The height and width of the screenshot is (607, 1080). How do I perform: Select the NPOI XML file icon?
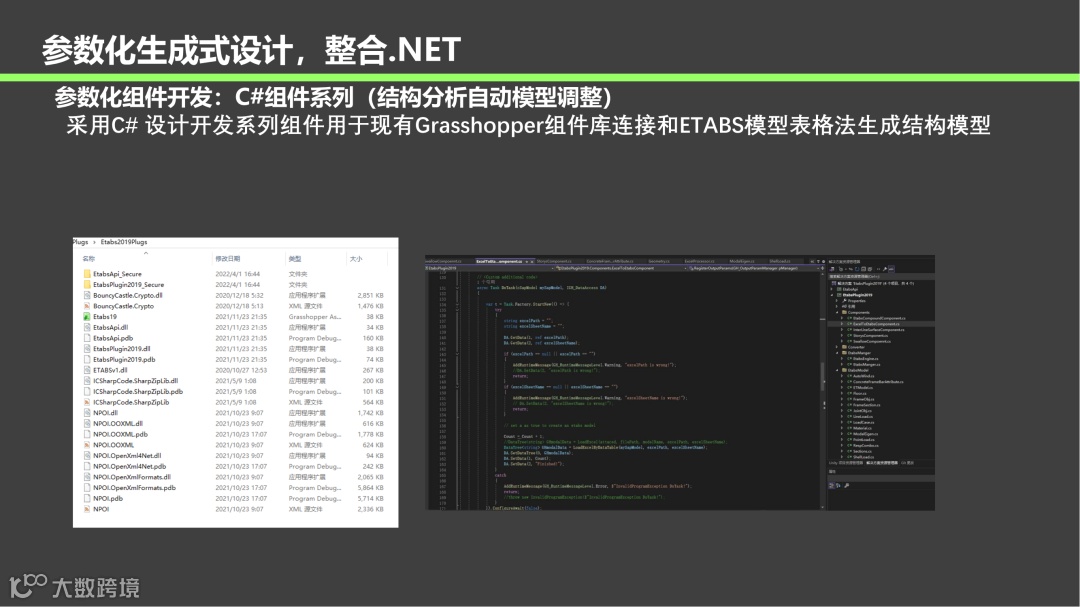(87, 509)
